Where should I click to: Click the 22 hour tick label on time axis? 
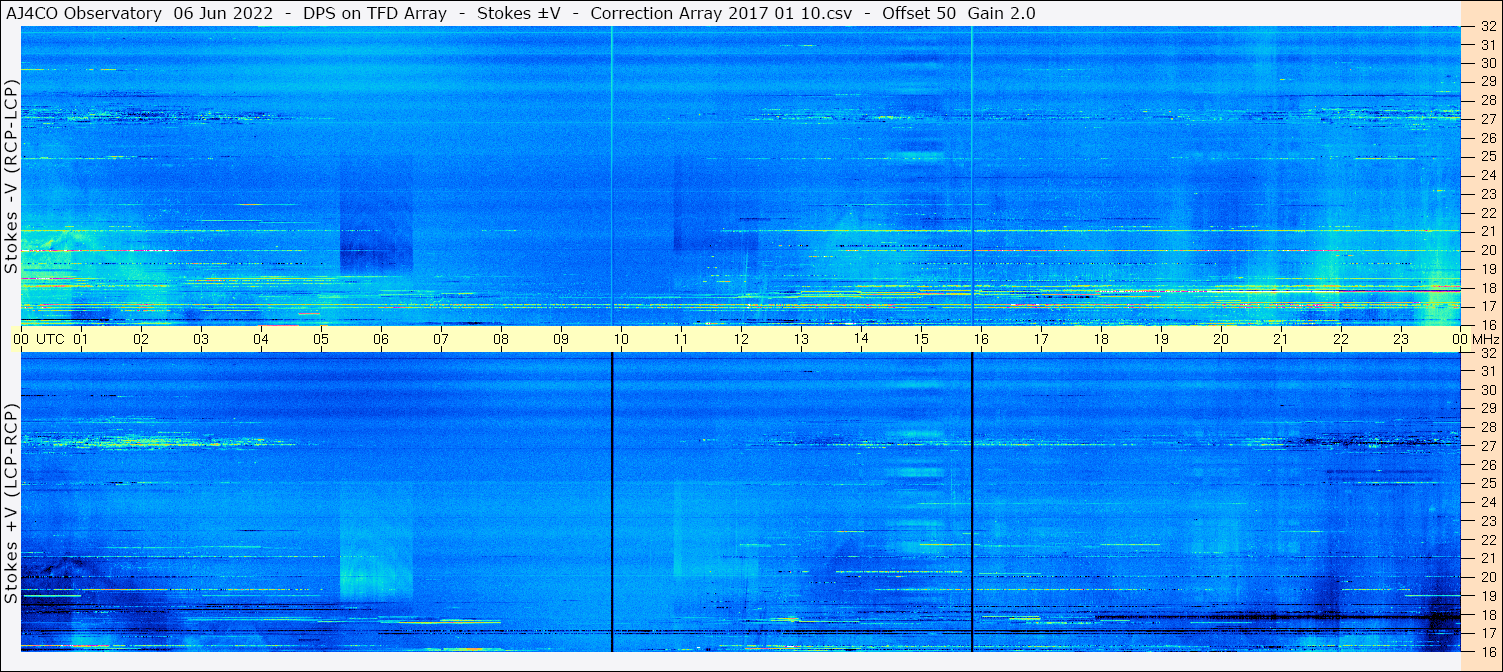1341,339
